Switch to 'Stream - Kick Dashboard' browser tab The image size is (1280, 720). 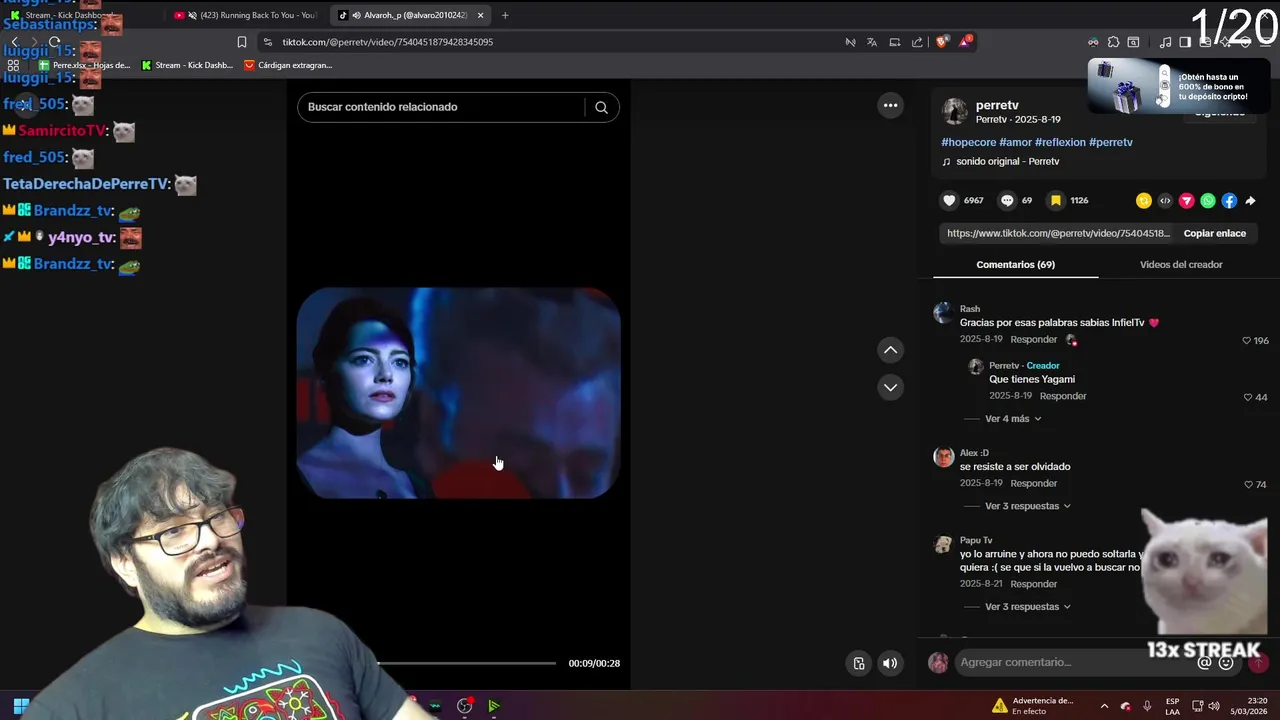pyautogui.click(x=70, y=15)
